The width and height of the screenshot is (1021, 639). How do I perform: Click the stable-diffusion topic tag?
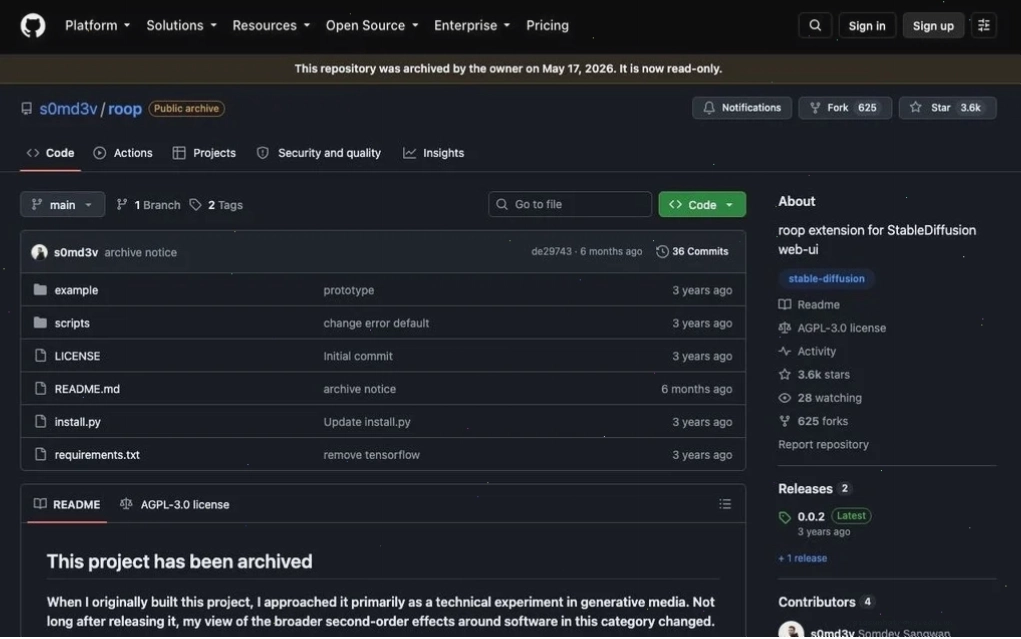[x=826, y=279]
